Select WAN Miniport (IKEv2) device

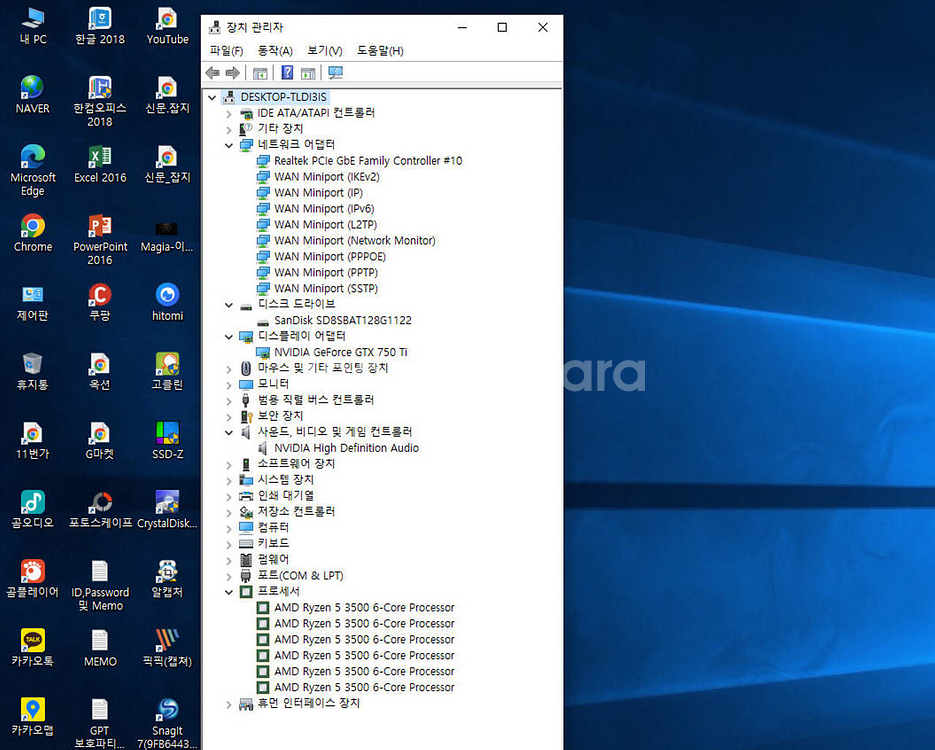click(x=327, y=177)
